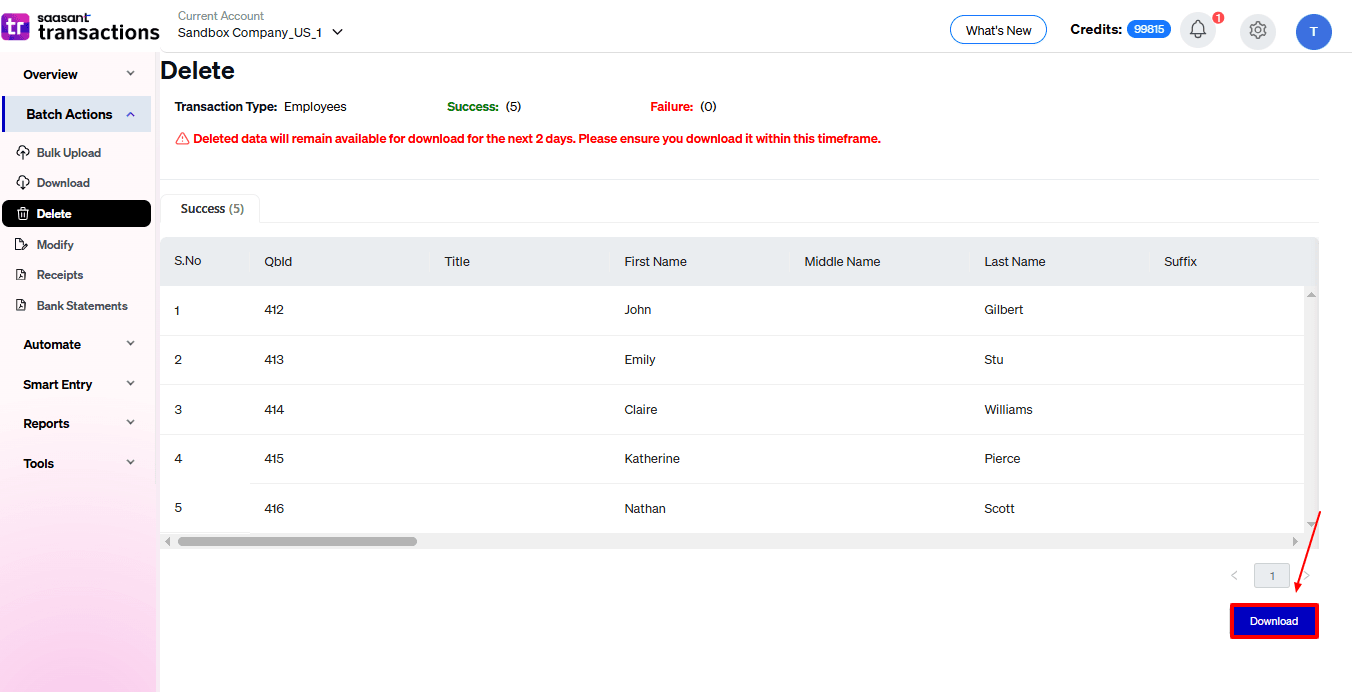
Task: Open the notifications bell icon
Action: tap(1197, 30)
